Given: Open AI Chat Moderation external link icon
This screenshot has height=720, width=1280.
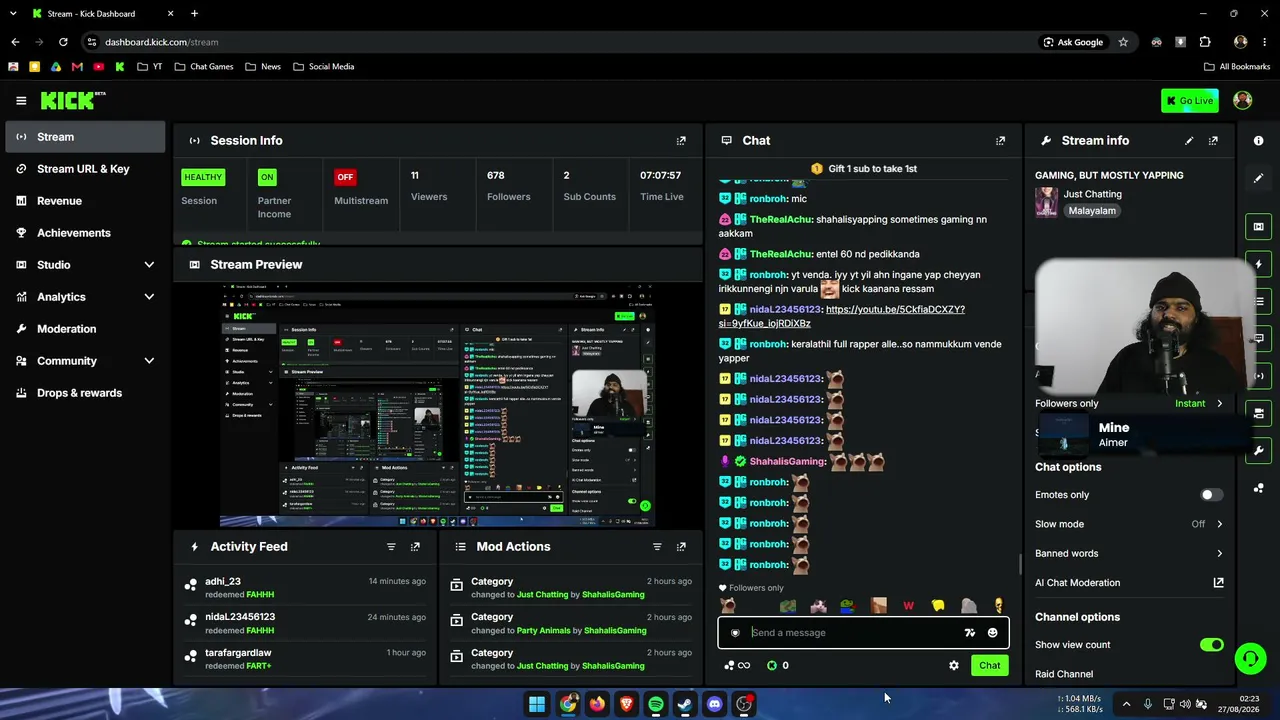Looking at the screenshot, I should coord(1218,583).
